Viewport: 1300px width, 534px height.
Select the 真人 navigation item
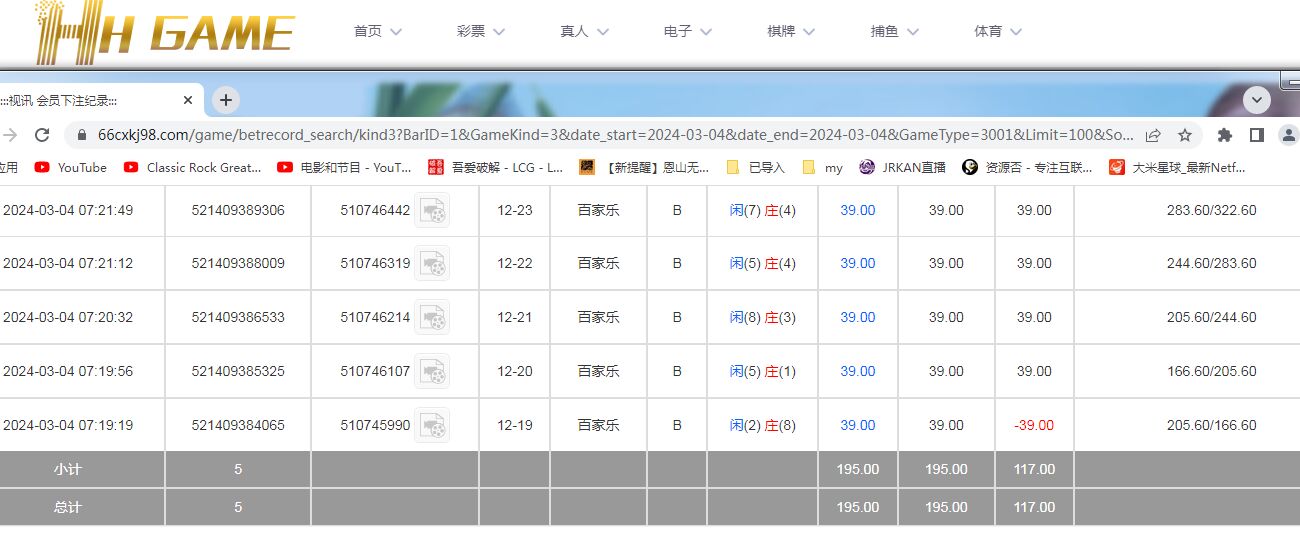(574, 32)
